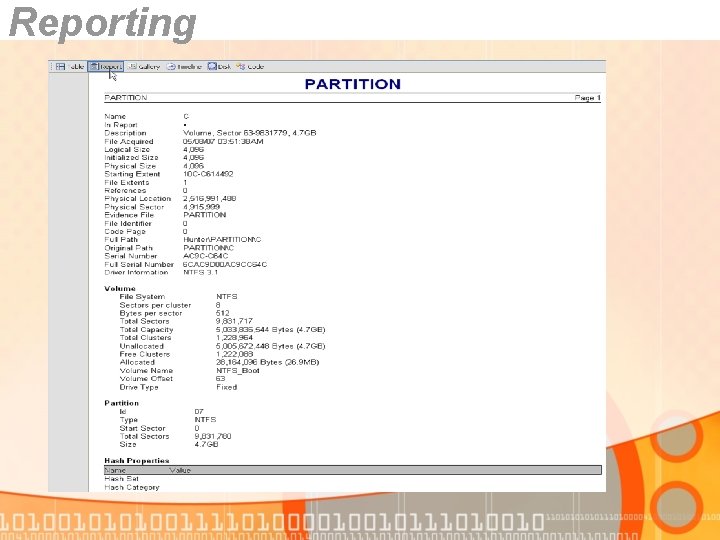Click the 'Reporting' slide title
Image resolution: width=720 pixels, height=540 pixels.
click(103, 23)
